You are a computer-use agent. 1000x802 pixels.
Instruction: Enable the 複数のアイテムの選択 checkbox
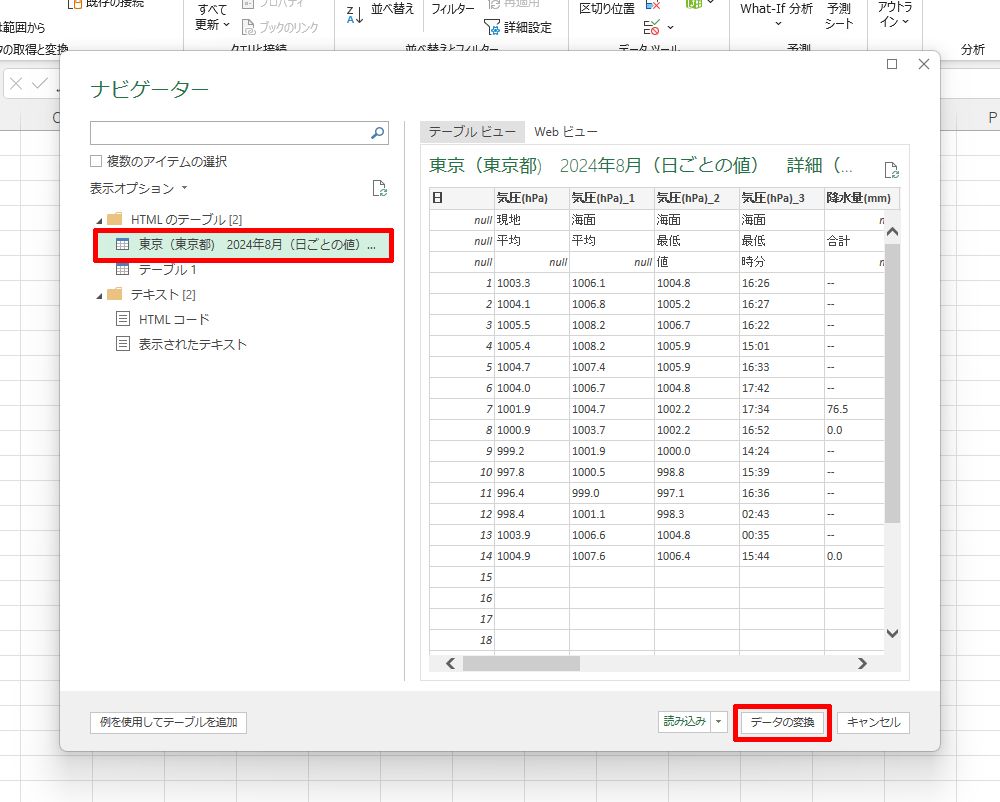[96, 161]
